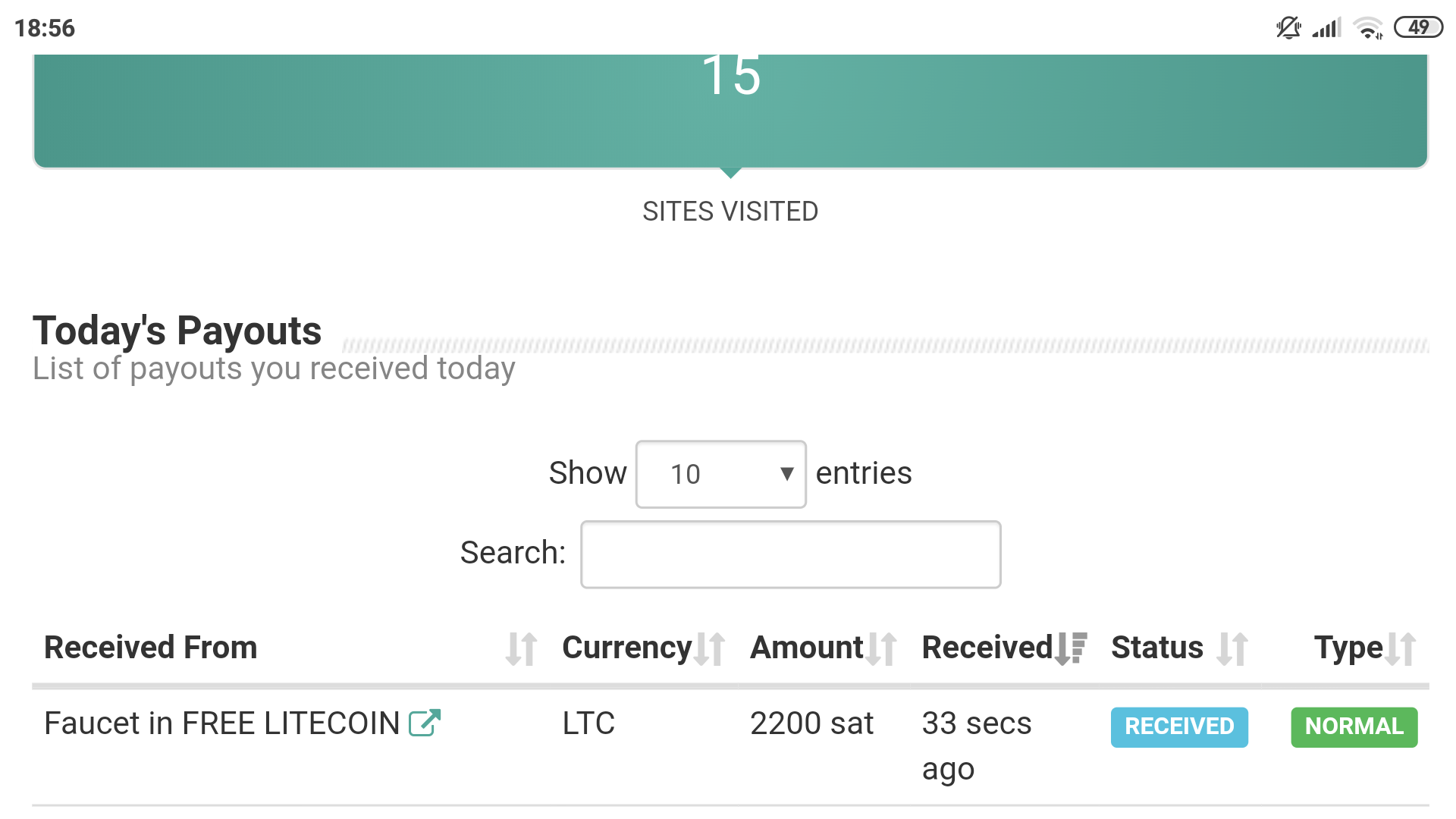Click the Currency column sort icon
The width and height of the screenshot is (1456, 819).
[x=710, y=649]
